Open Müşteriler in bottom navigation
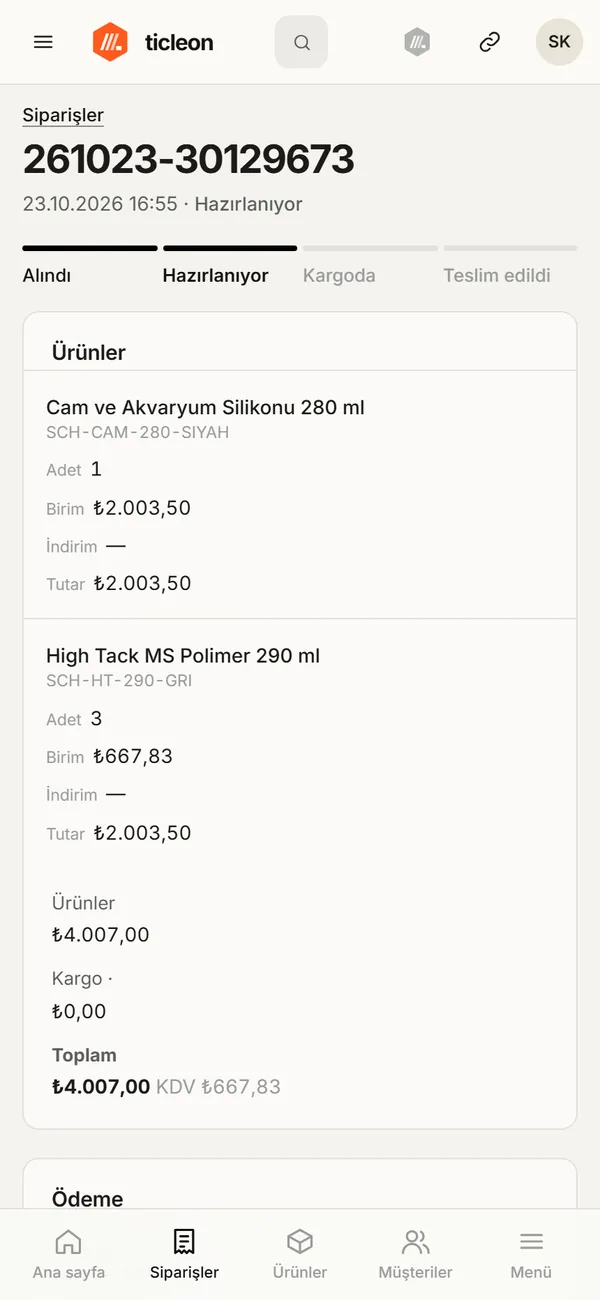Viewport: 600px width, 1300px height. click(x=415, y=1254)
